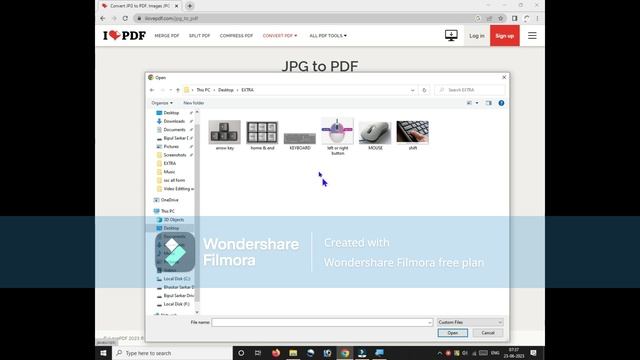Click the taskbar search box
The width and height of the screenshot is (640, 360).
point(172,353)
